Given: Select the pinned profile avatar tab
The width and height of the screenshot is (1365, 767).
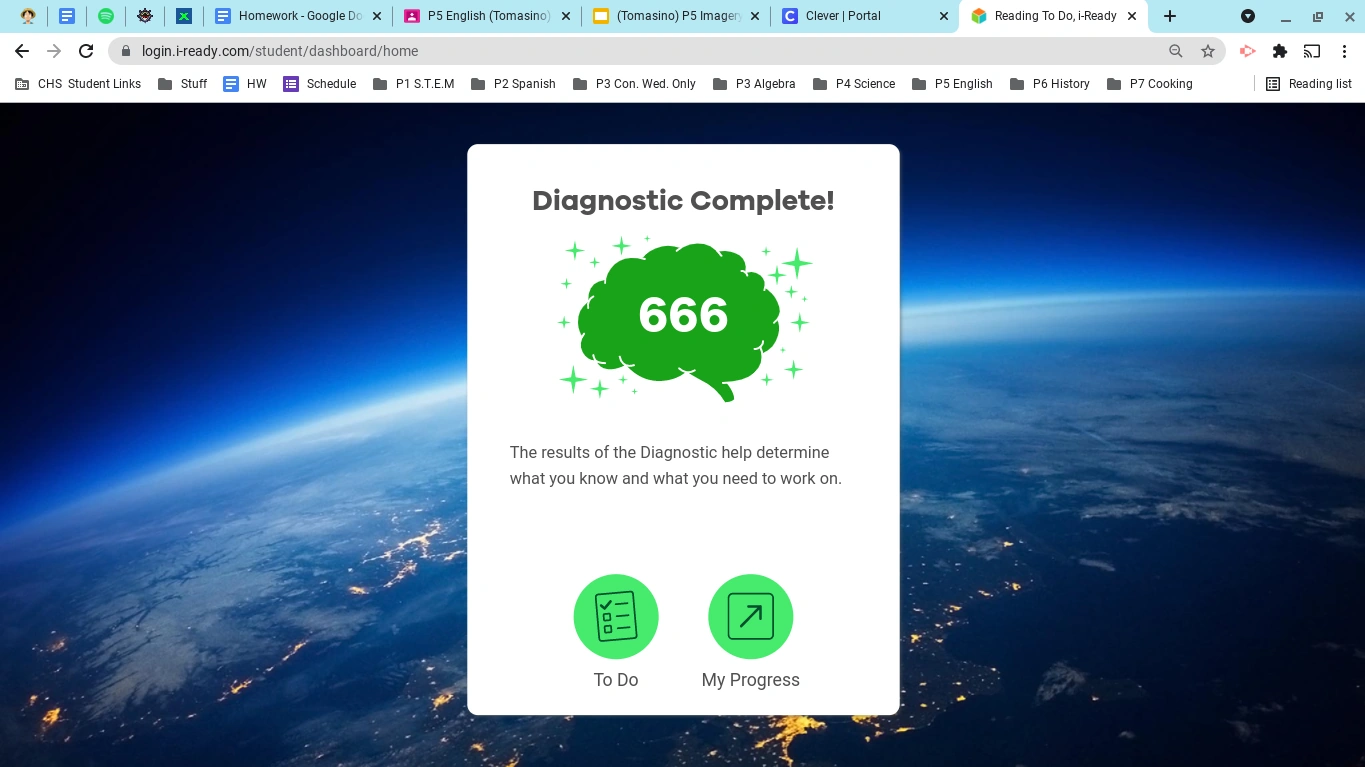Looking at the screenshot, I should (x=28, y=16).
